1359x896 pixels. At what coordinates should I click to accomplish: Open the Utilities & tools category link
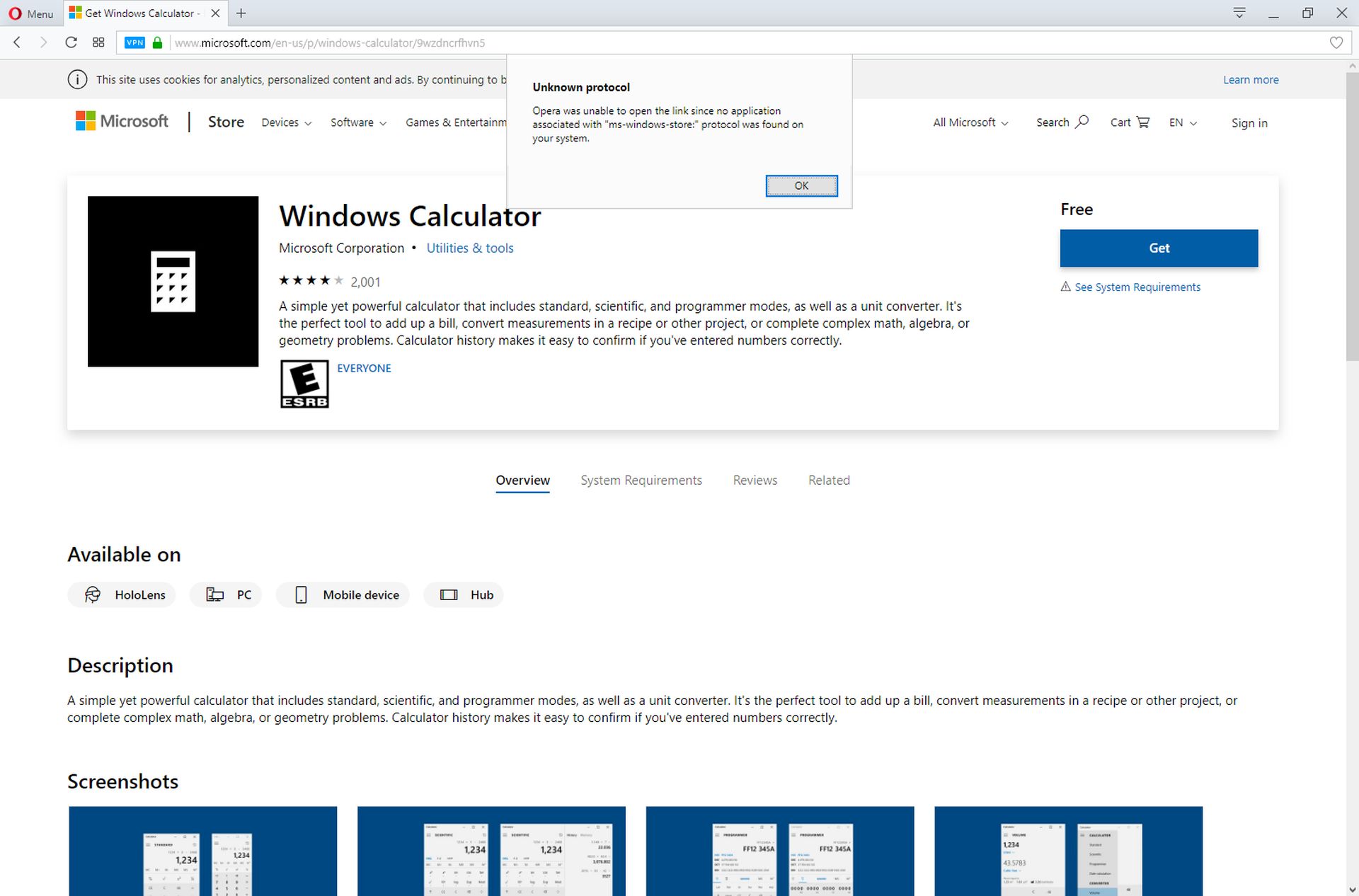click(470, 248)
